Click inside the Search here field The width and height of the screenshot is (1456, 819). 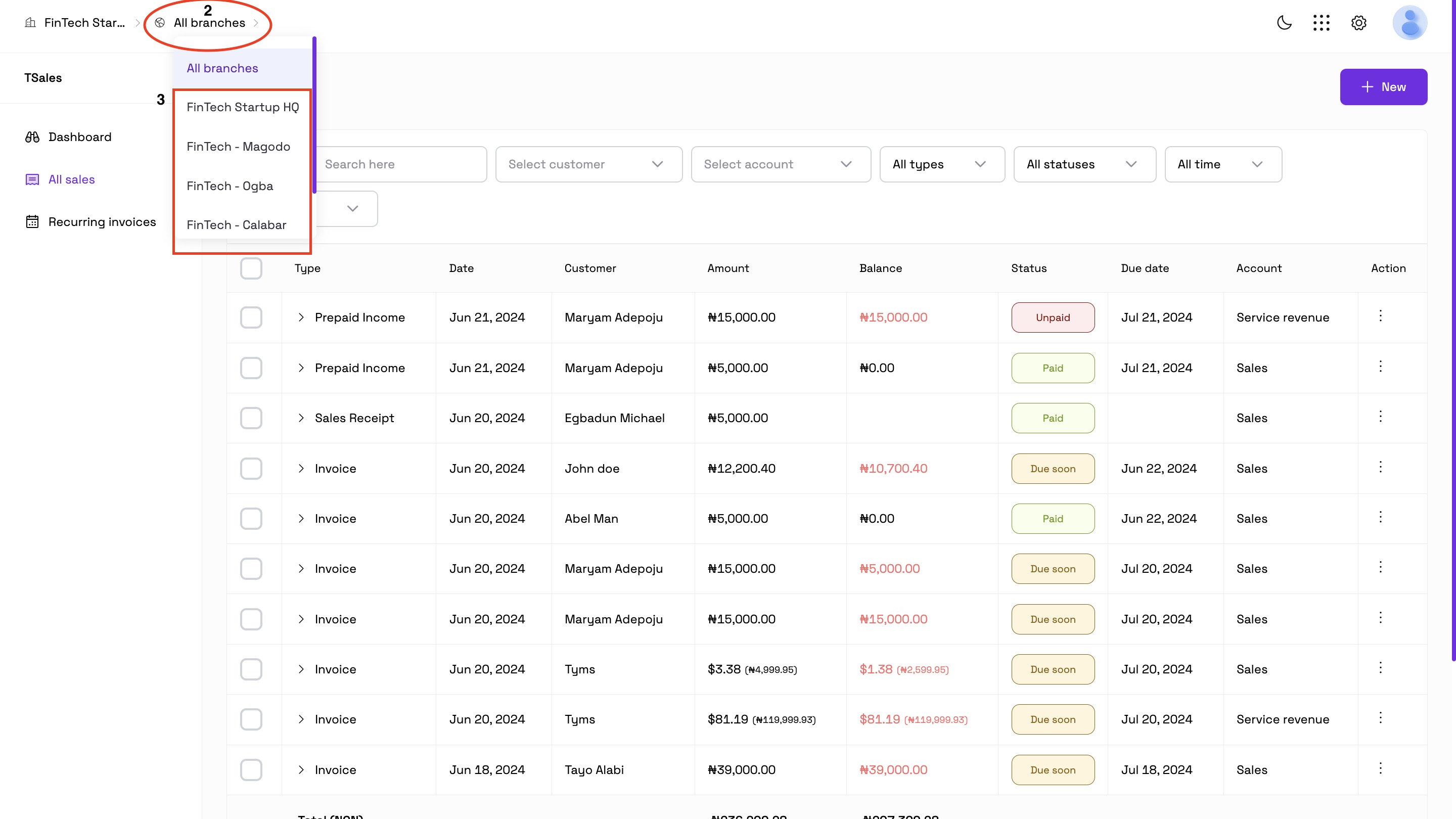(x=402, y=164)
